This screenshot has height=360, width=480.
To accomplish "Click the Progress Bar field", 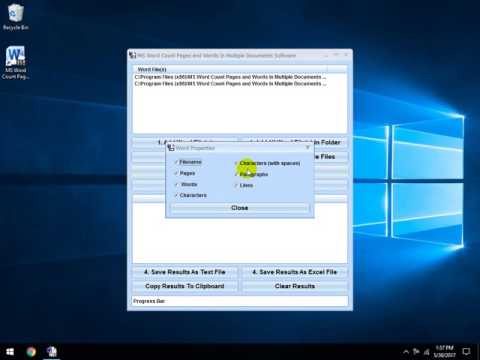I will 240,301.
